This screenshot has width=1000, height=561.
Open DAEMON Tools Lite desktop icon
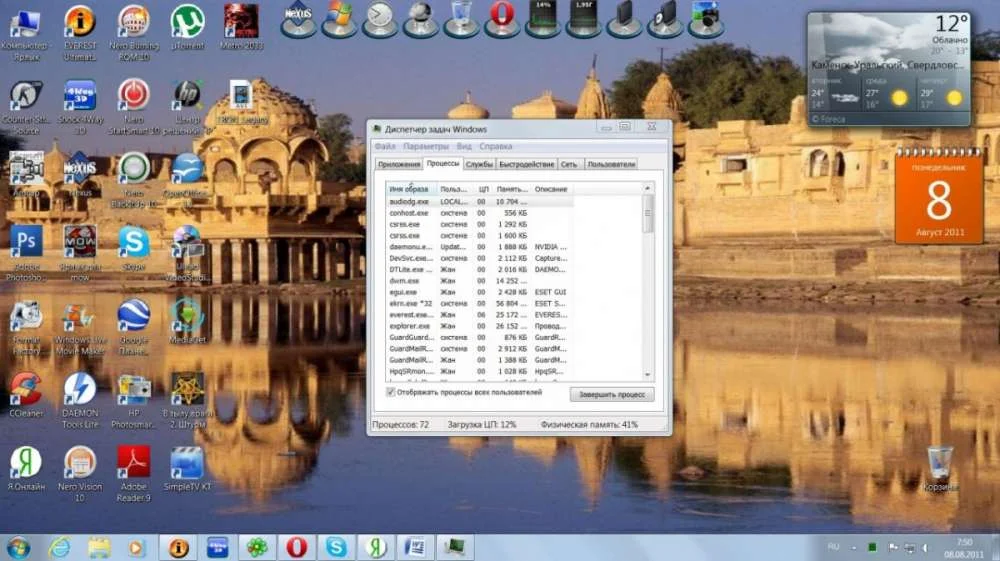tap(80, 389)
